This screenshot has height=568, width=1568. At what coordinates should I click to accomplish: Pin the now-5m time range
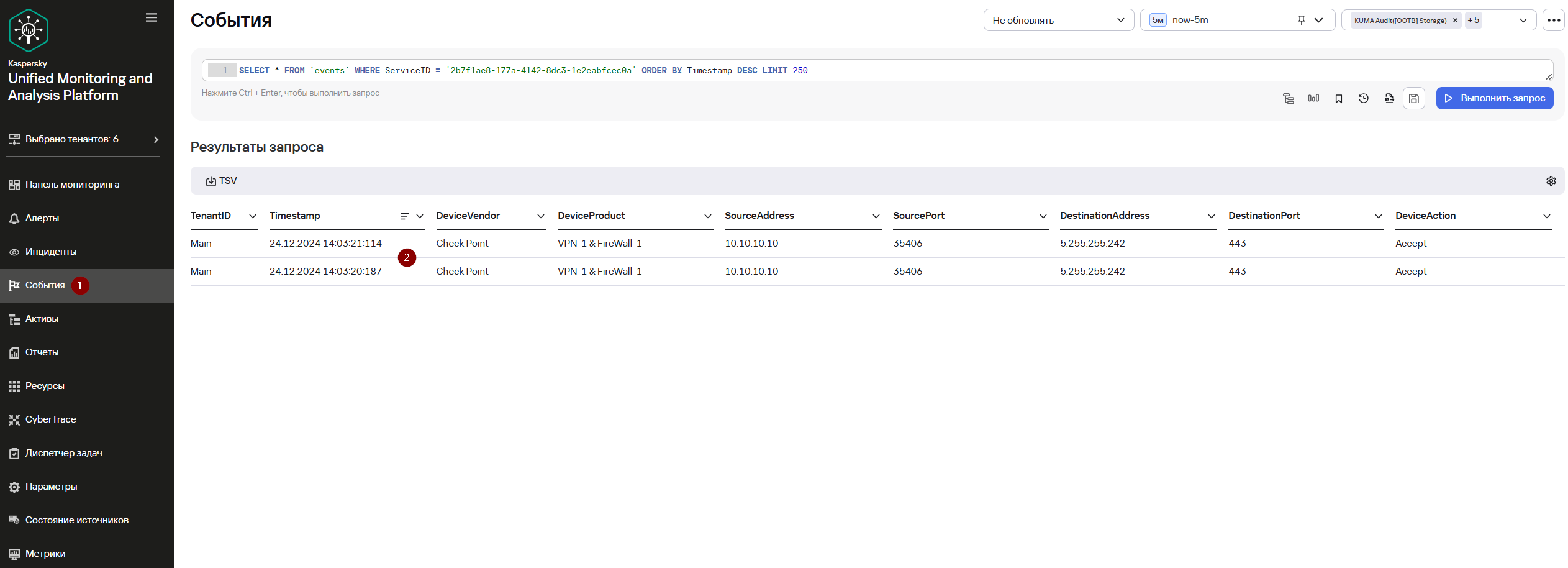1302,20
